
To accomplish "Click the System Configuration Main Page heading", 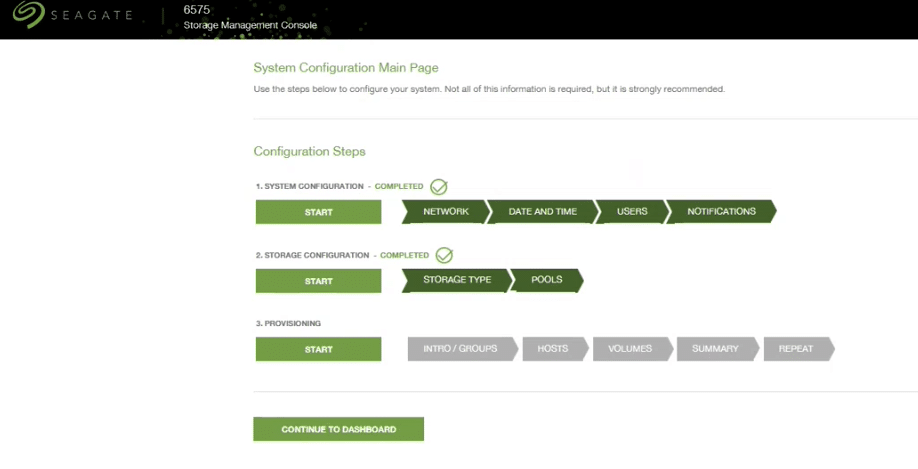I will (345, 68).
